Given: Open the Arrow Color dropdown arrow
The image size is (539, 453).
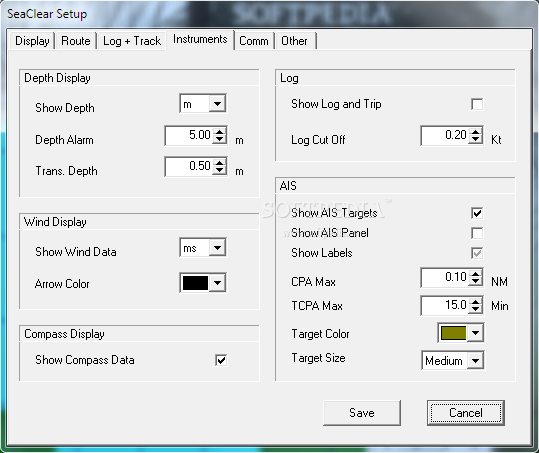Looking at the screenshot, I should pos(217,283).
